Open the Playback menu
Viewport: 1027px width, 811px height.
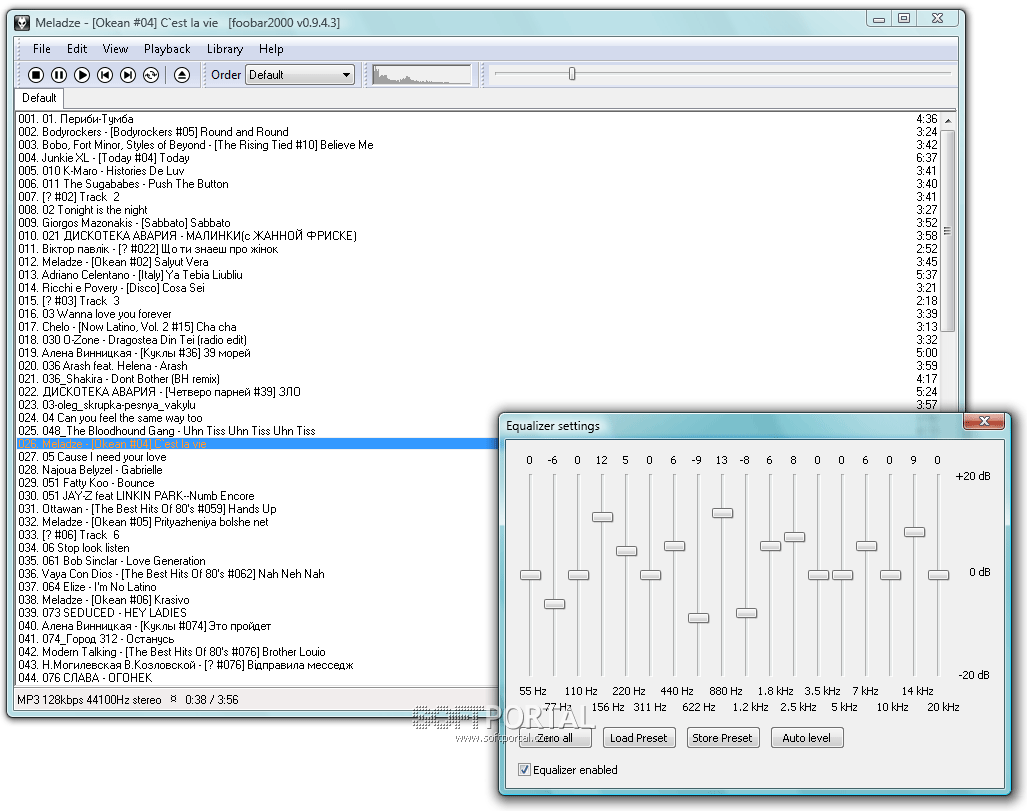(167, 49)
